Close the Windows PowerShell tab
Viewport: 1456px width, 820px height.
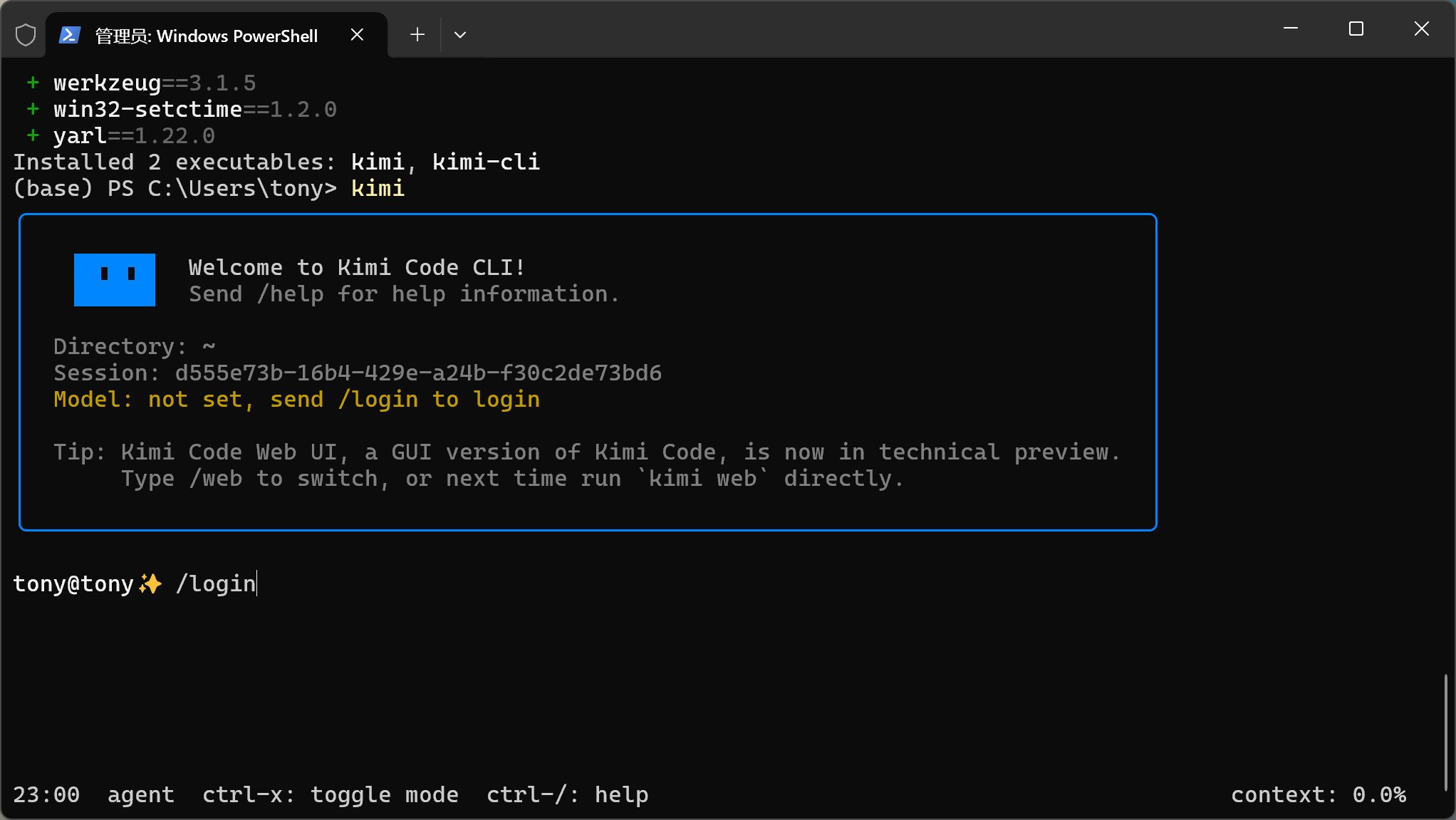coord(358,35)
